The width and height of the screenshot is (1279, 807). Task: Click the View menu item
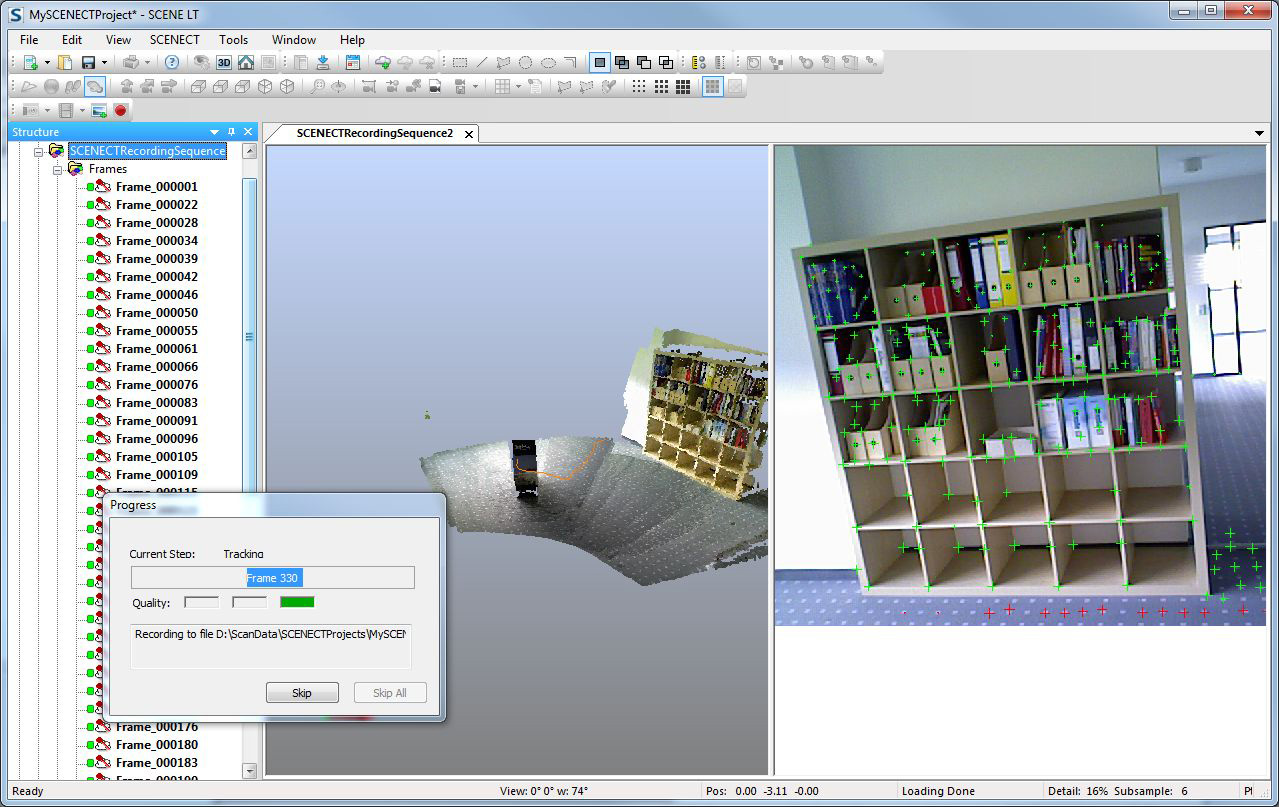coord(118,40)
